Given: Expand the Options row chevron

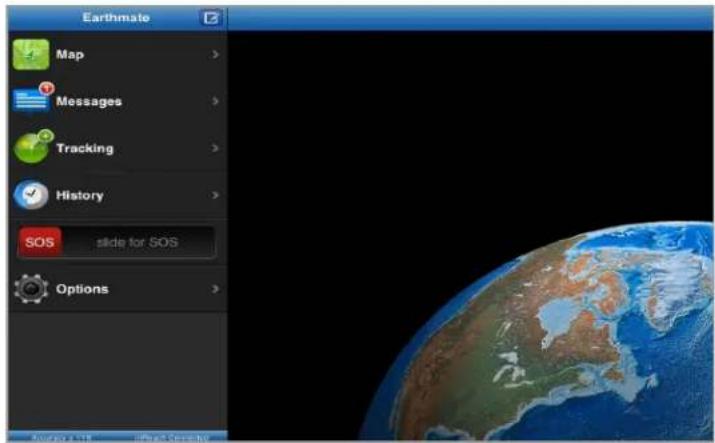Looking at the screenshot, I should 215,289.
